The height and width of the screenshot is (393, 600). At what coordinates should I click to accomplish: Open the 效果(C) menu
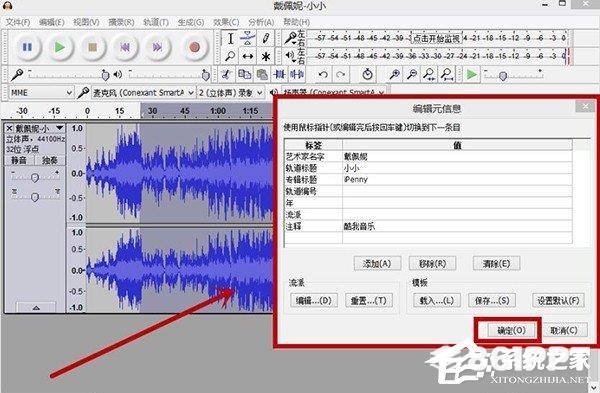[x=226, y=22]
